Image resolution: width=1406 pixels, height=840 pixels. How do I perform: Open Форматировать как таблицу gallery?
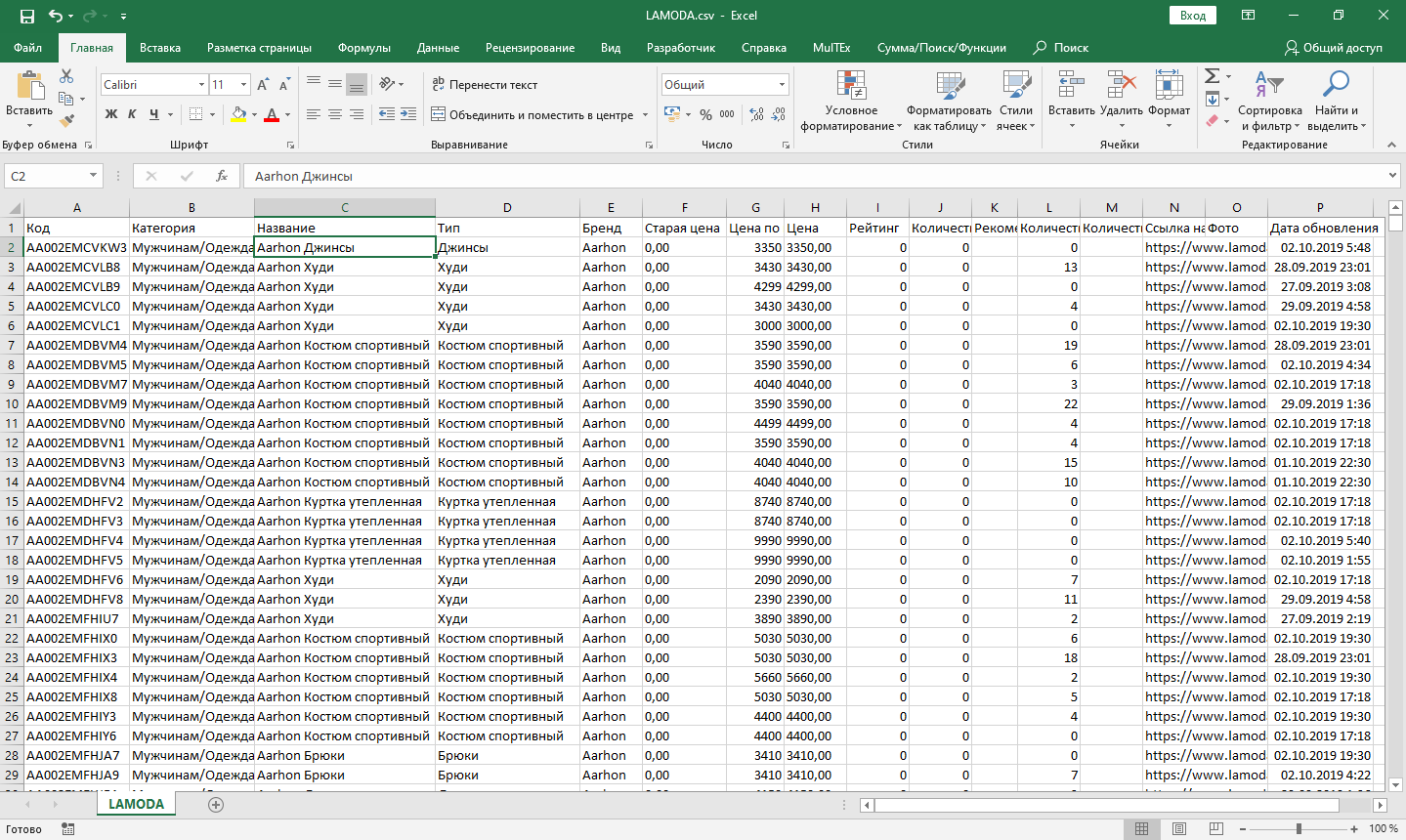coord(949,101)
